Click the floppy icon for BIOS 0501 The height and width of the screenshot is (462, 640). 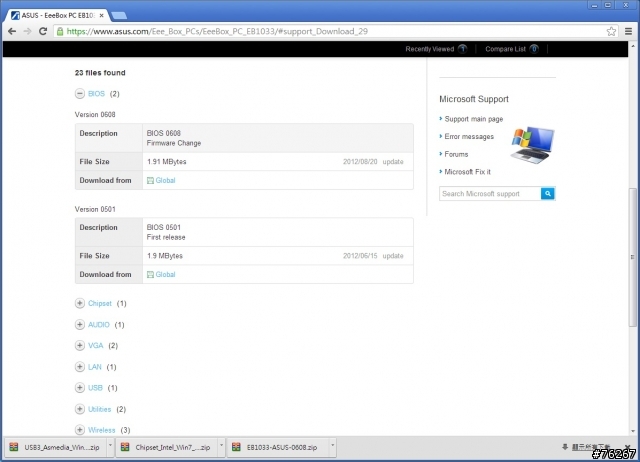tap(150, 275)
